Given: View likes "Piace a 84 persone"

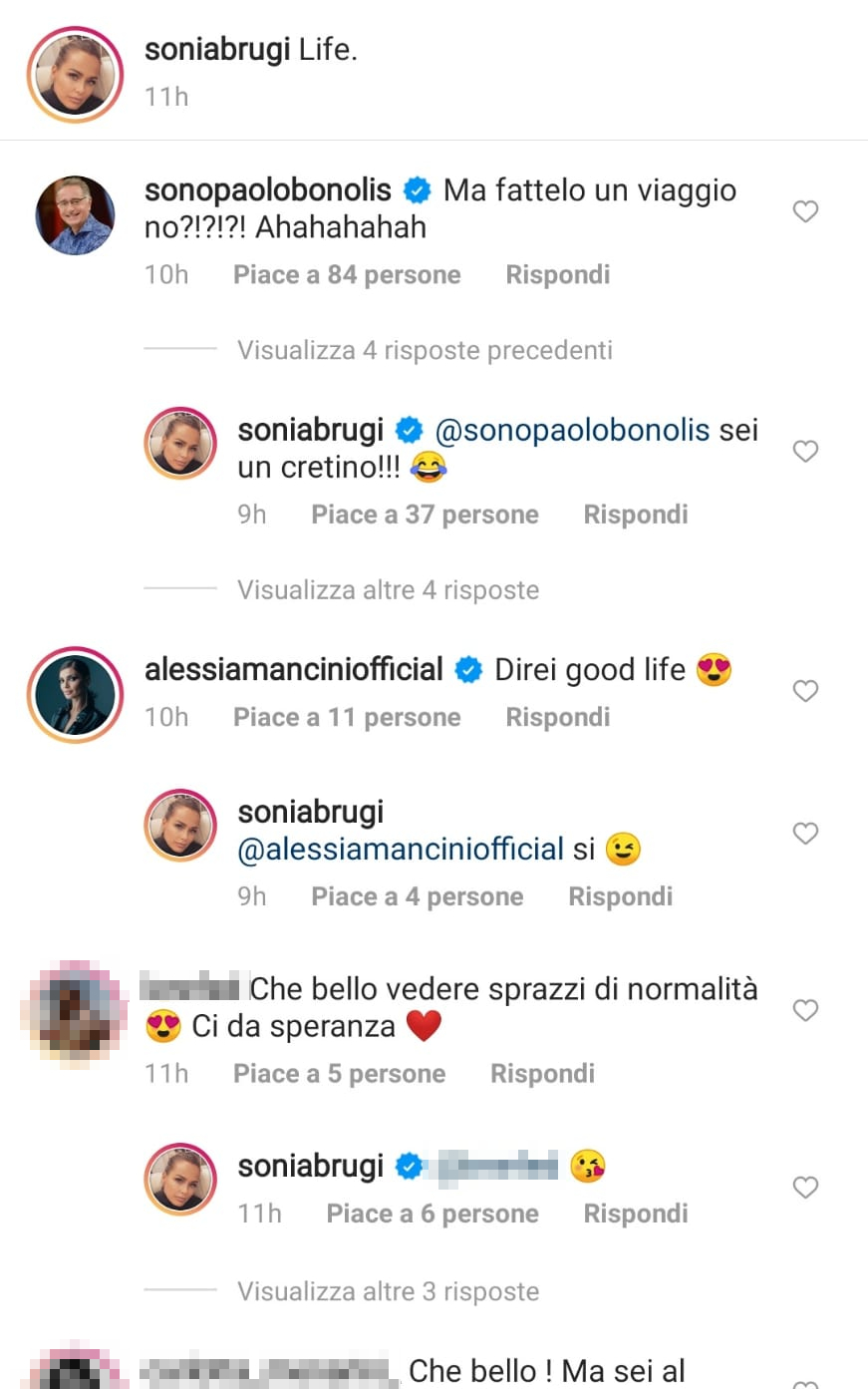Looking at the screenshot, I should pyautogui.click(x=347, y=275).
